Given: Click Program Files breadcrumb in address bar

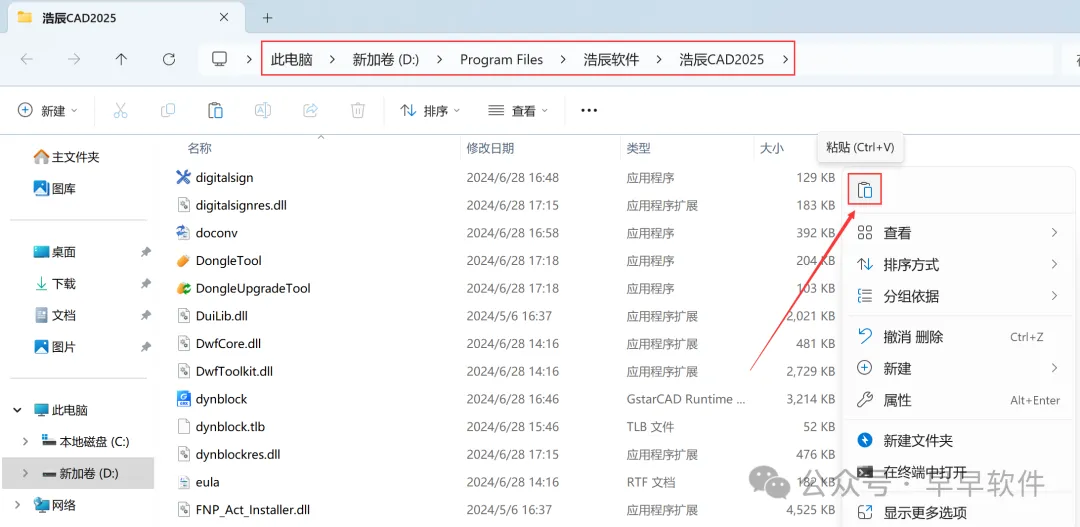Looking at the screenshot, I should (x=501, y=60).
